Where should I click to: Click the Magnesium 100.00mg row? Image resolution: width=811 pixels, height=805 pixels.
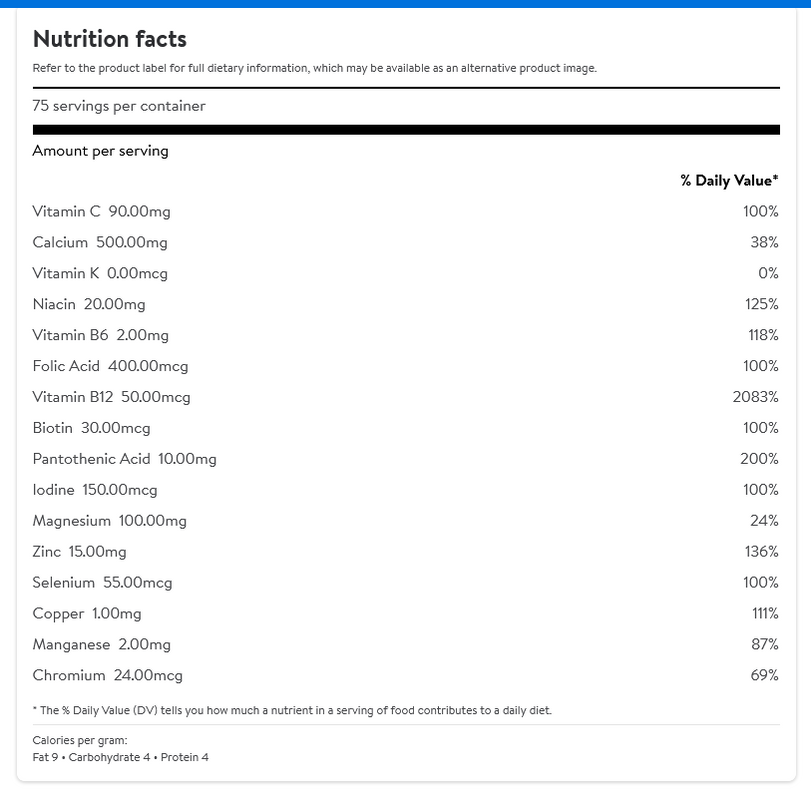tap(406, 521)
